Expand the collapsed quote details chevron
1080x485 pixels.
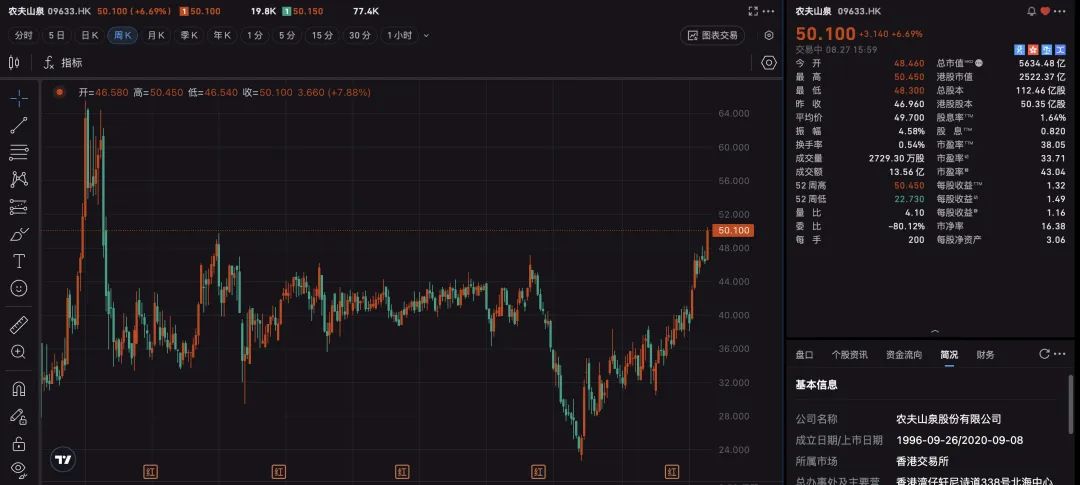tap(934, 333)
